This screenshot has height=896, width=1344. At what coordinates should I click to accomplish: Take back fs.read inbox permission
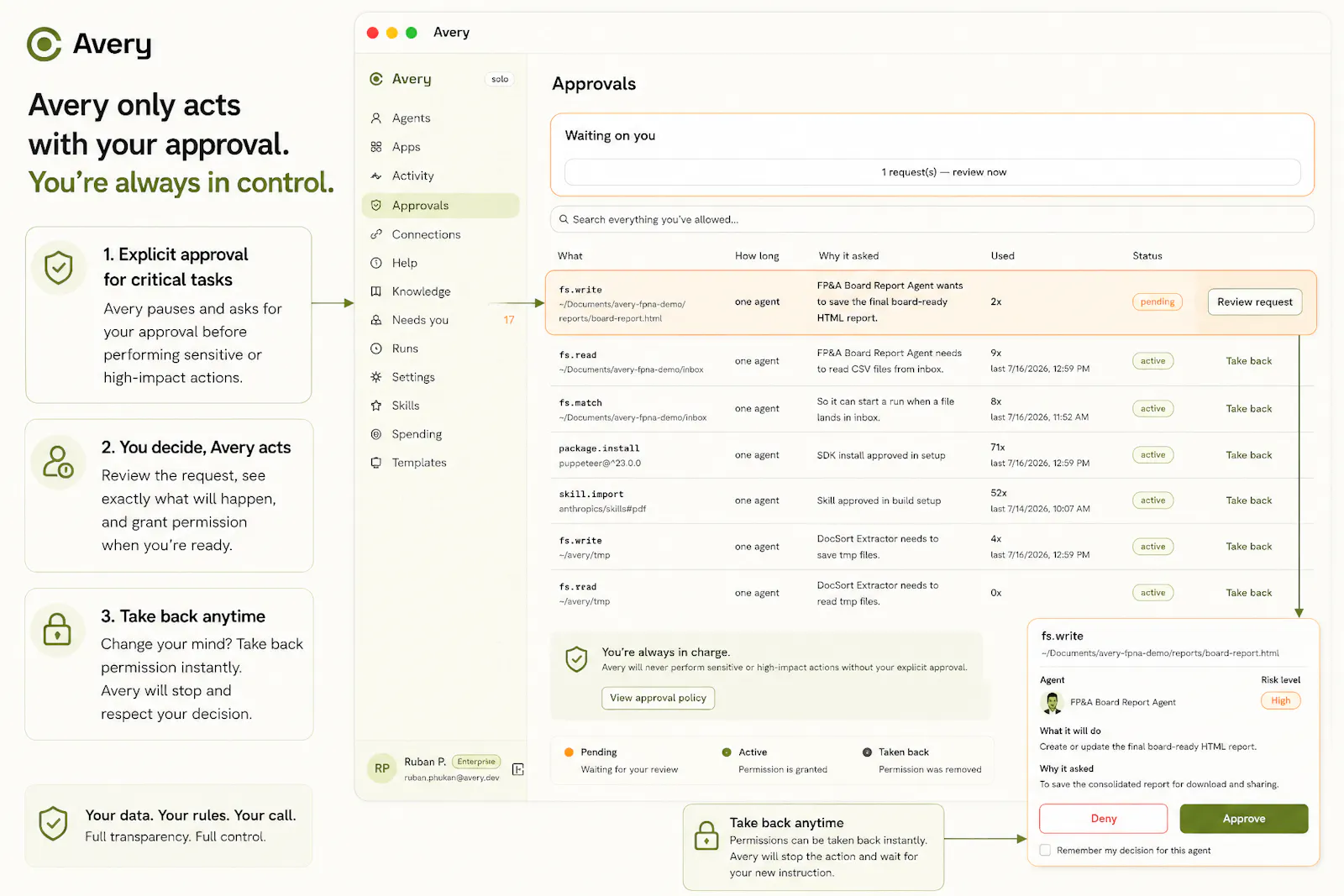click(x=1249, y=361)
